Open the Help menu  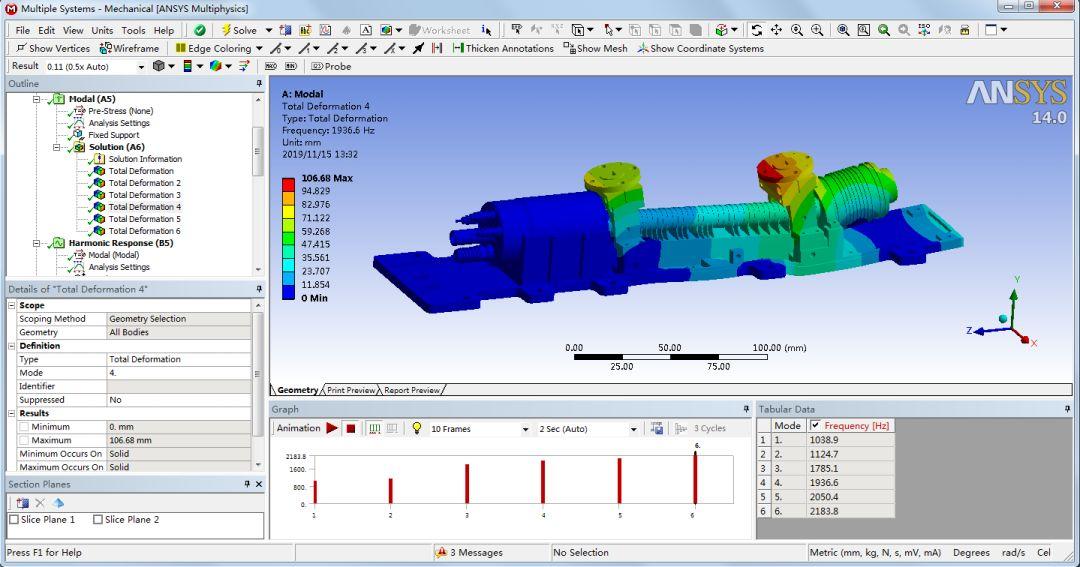(164, 30)
